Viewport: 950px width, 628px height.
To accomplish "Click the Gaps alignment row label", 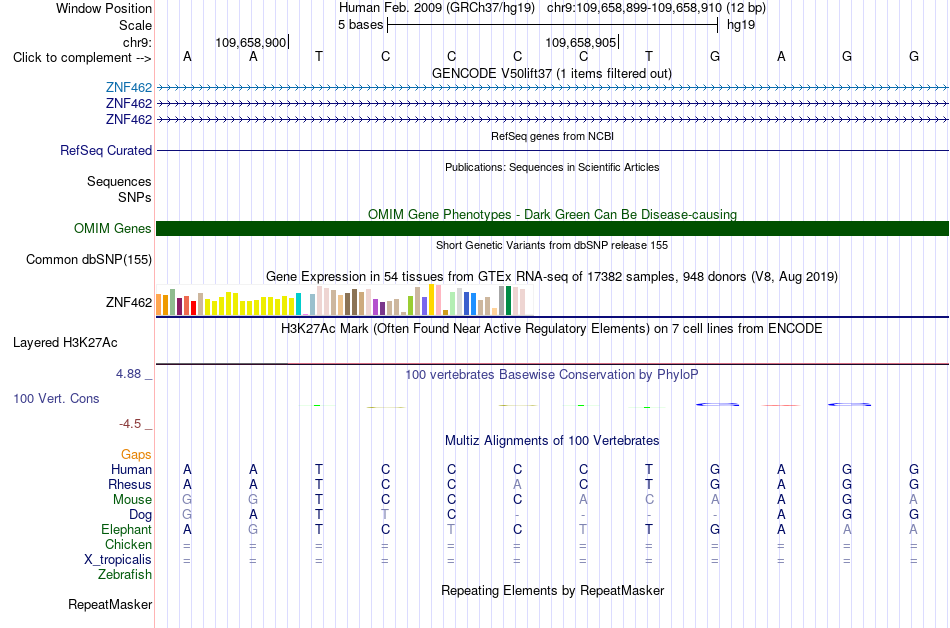I will tap(136, 454).
